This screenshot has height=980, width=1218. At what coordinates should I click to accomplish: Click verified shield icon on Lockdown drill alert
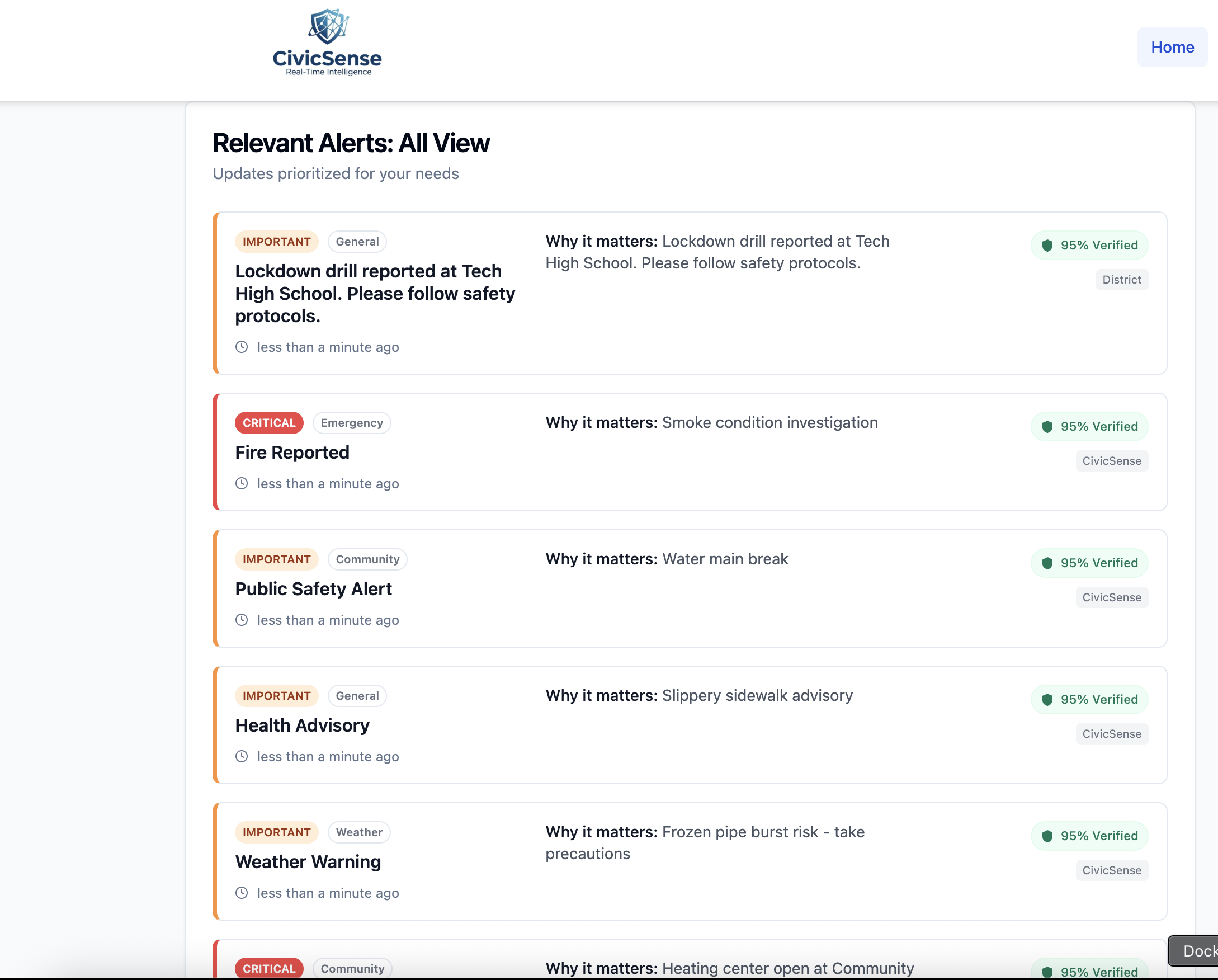pos(1047,246)
